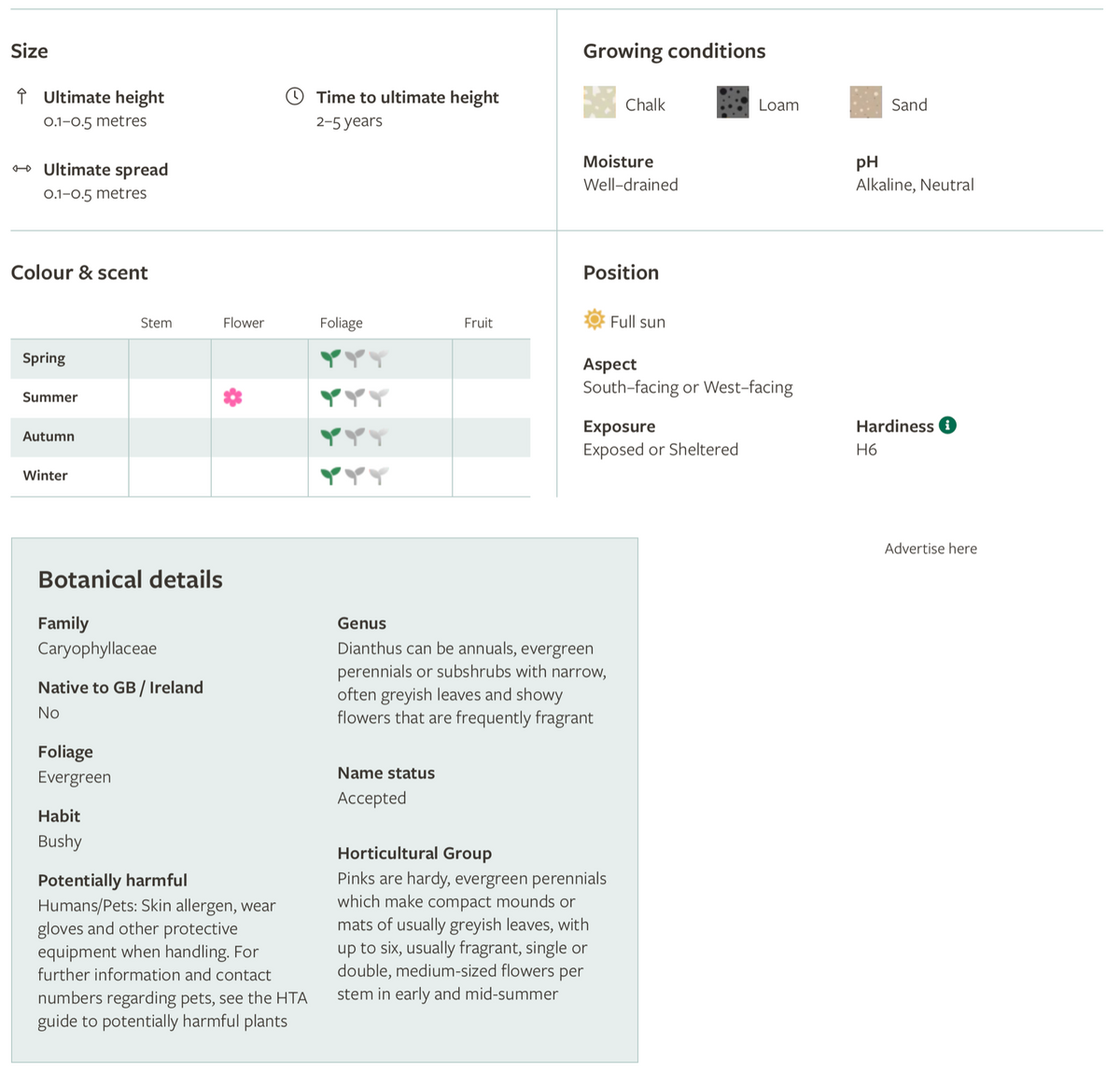
Task: Click the Foliage column header
Action: pos(342,323)
